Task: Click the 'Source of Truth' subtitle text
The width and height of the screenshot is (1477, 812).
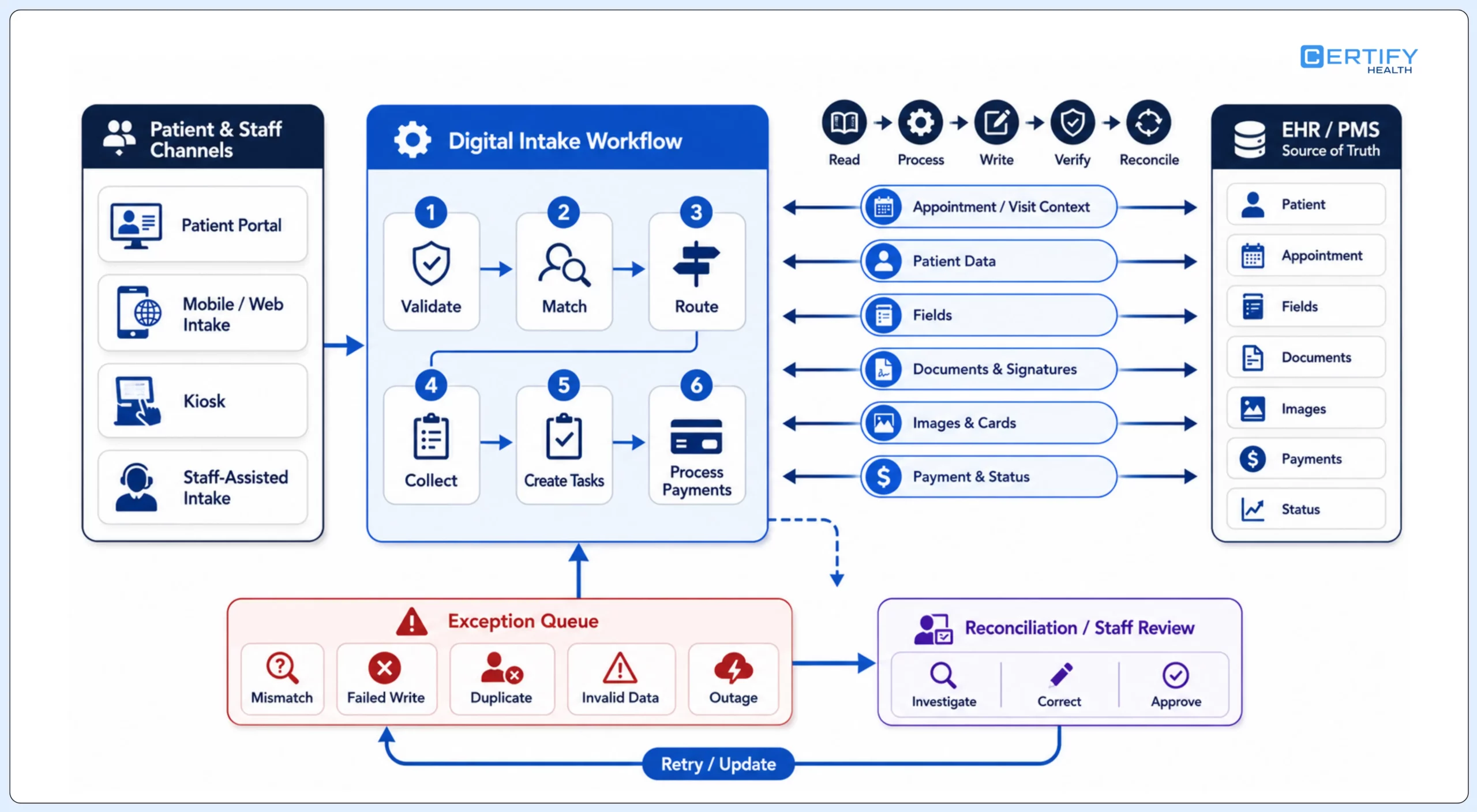Action: (x=1330, y=151)
